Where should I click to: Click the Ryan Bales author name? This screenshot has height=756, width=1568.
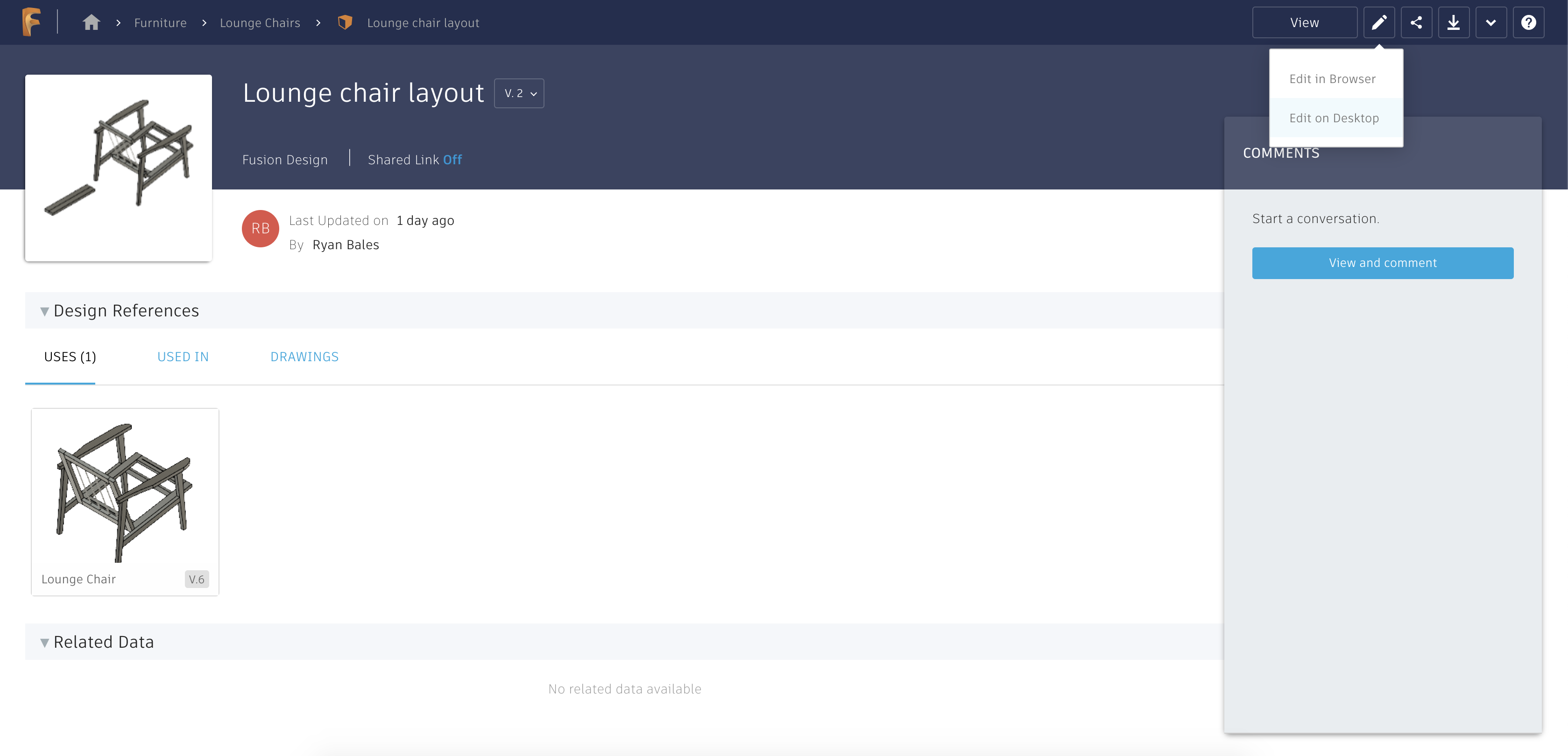point(346,245)
